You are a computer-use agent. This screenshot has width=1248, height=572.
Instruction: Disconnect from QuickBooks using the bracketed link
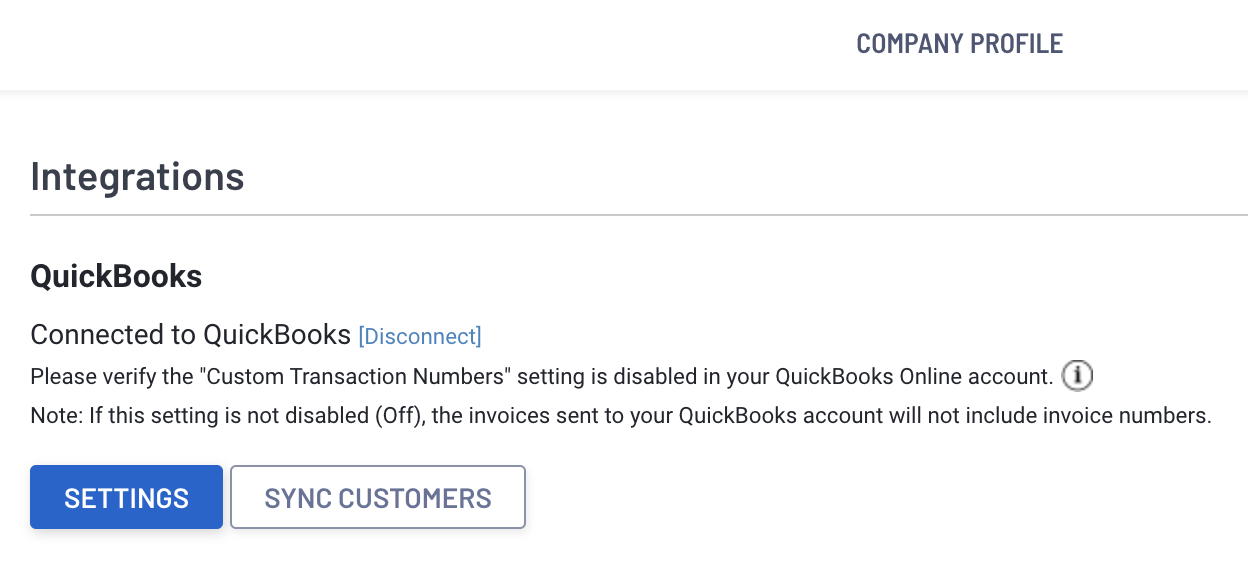[420, 336]
